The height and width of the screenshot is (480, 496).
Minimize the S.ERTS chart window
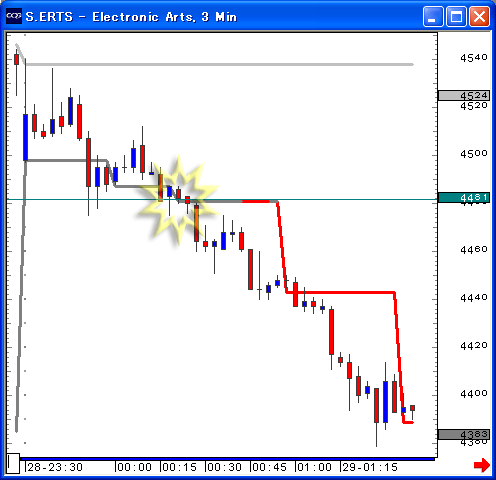click(x=433, y=16)
